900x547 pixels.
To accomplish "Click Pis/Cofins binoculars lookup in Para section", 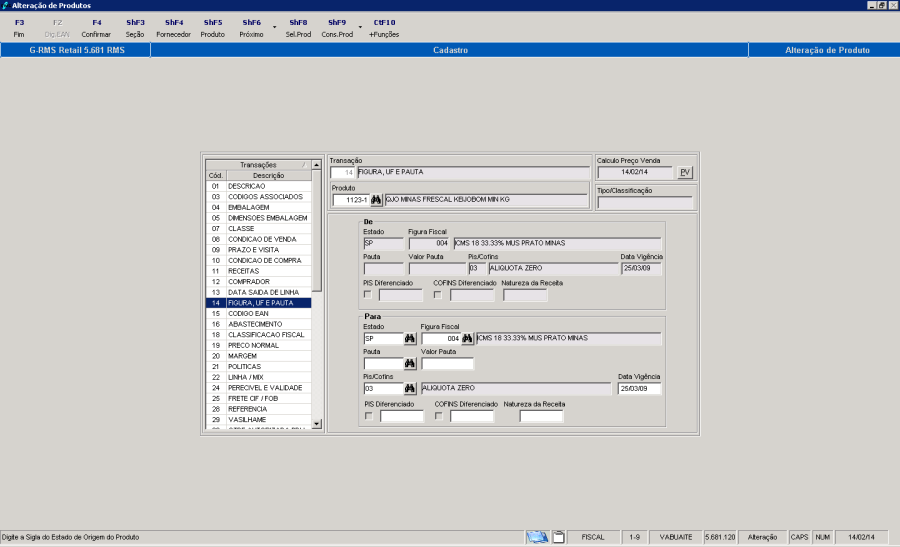I will coord(410,388).
